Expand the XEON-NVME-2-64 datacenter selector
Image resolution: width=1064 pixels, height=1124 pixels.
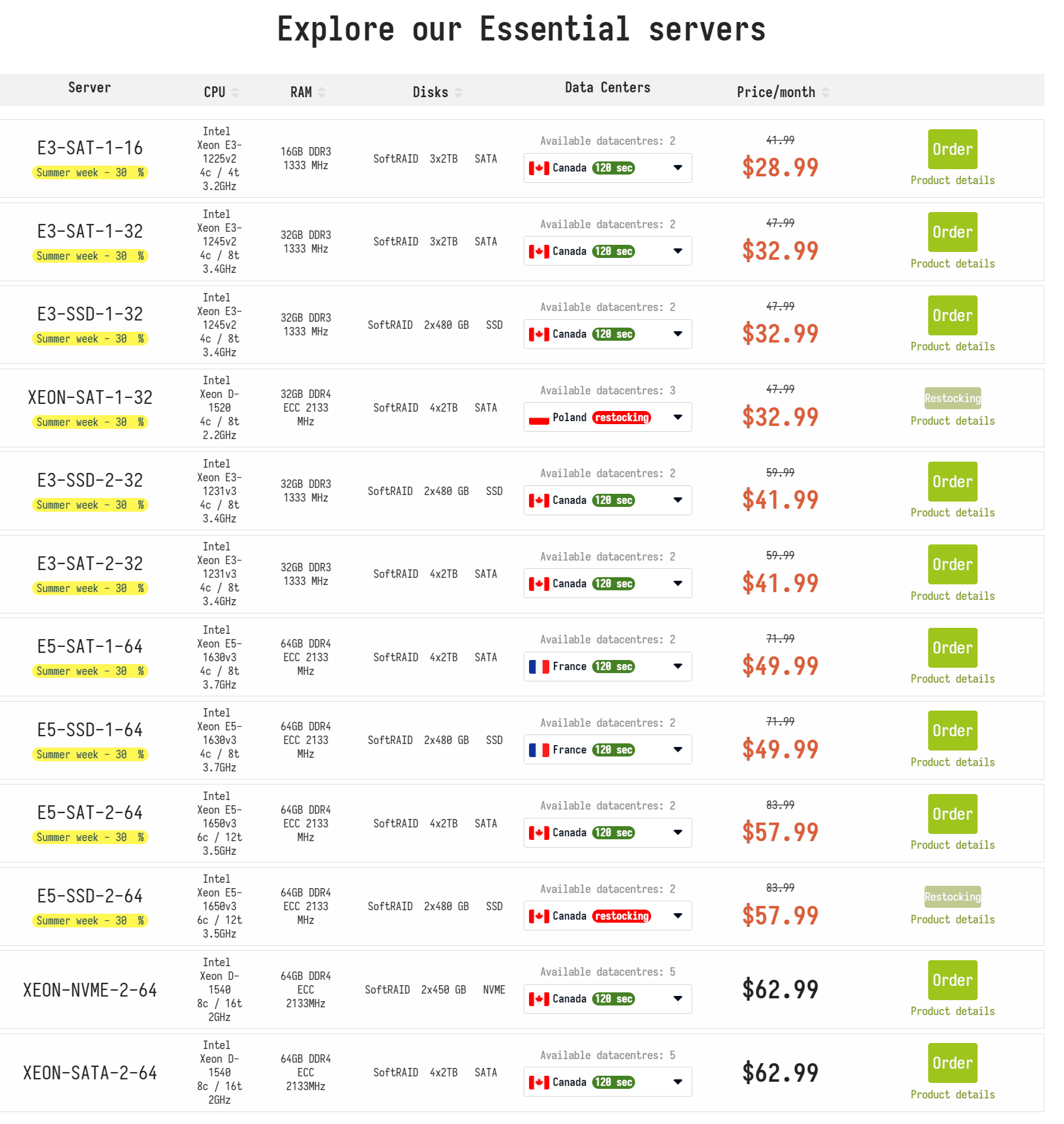point(677,999)
